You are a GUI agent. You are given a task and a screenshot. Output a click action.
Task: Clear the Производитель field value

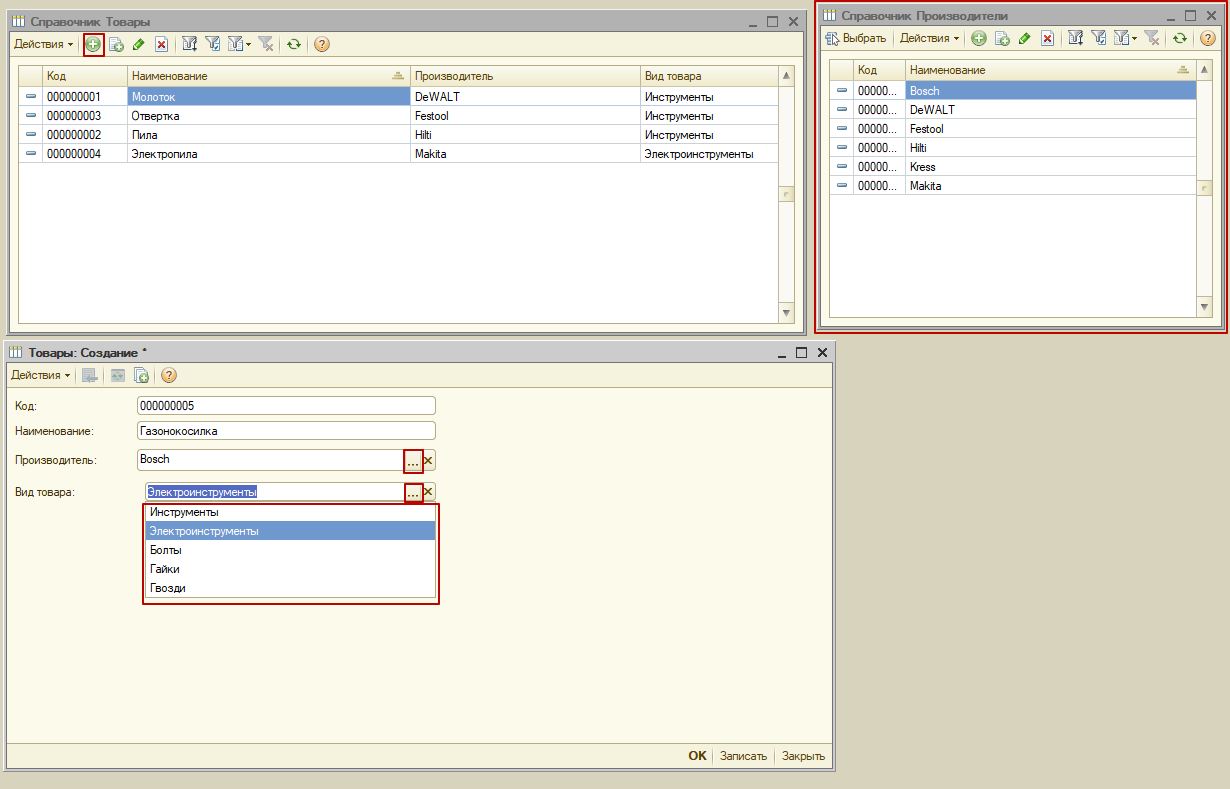tap(429, 460)
